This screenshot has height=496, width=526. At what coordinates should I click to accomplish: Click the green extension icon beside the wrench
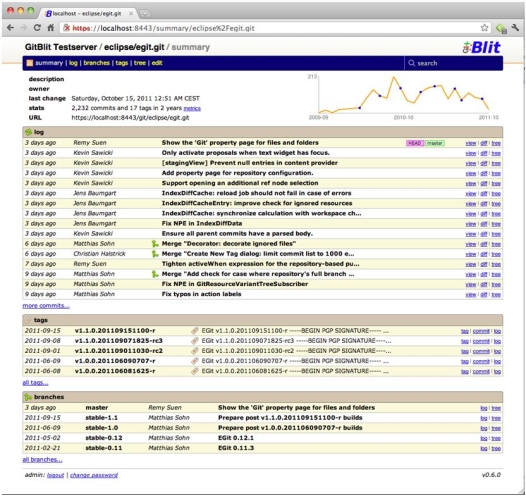pyautogui.click(x=501, y=29)
